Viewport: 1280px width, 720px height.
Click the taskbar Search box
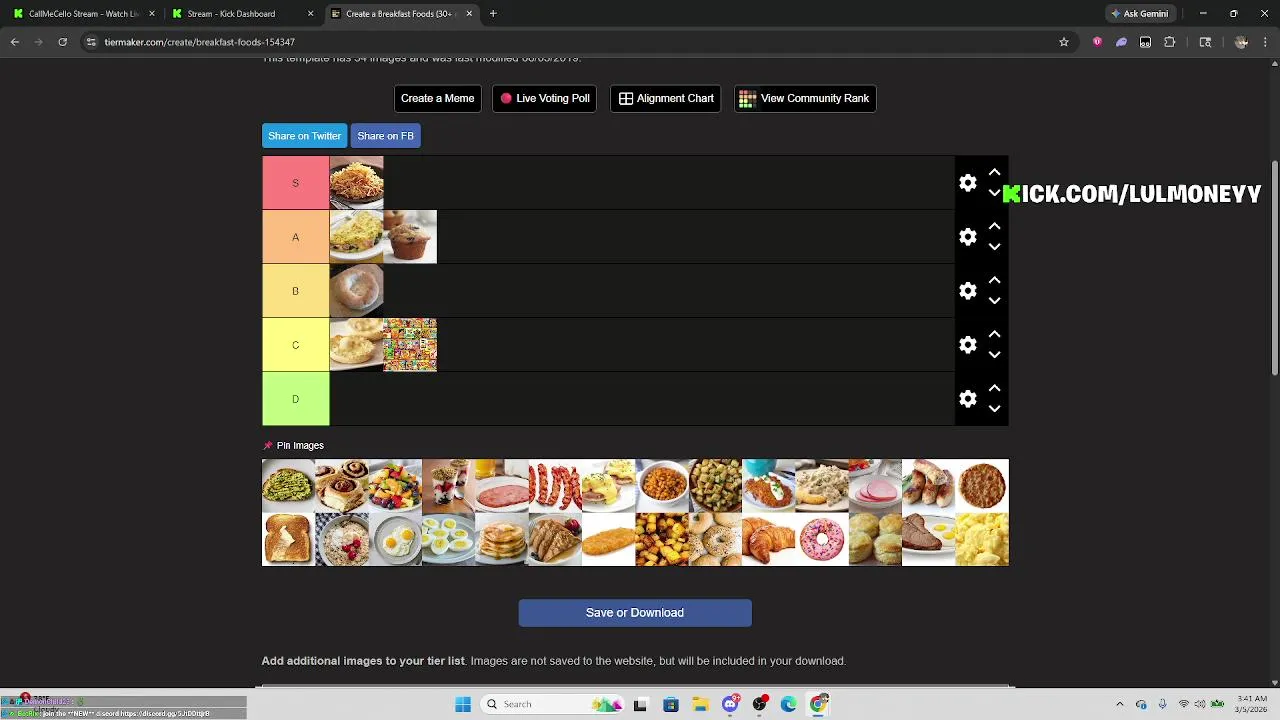tap(551, 704)
